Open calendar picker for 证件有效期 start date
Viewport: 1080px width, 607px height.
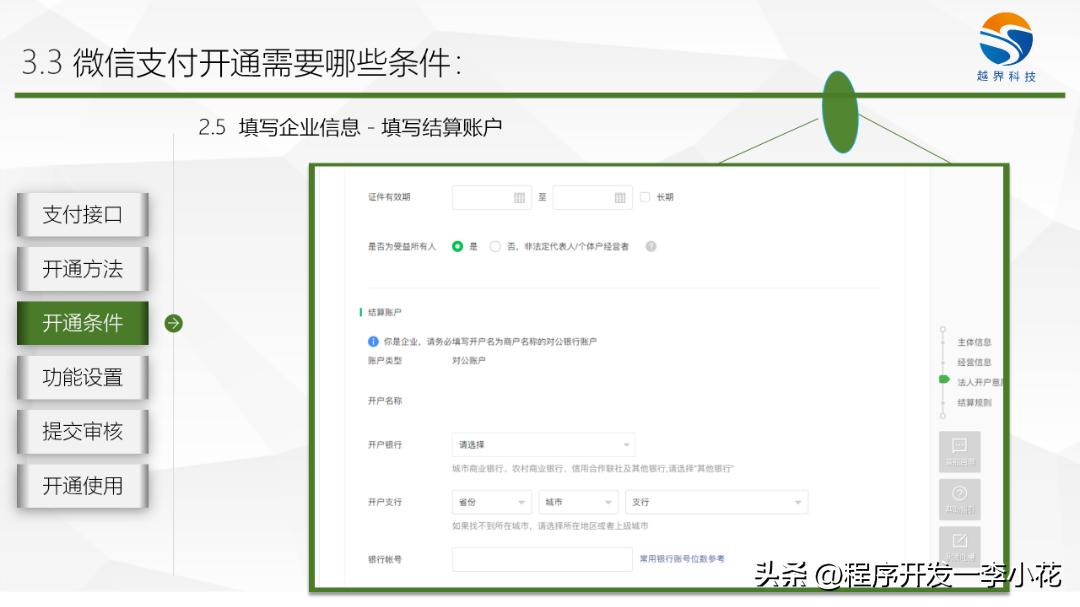click(x=520, y=196)
